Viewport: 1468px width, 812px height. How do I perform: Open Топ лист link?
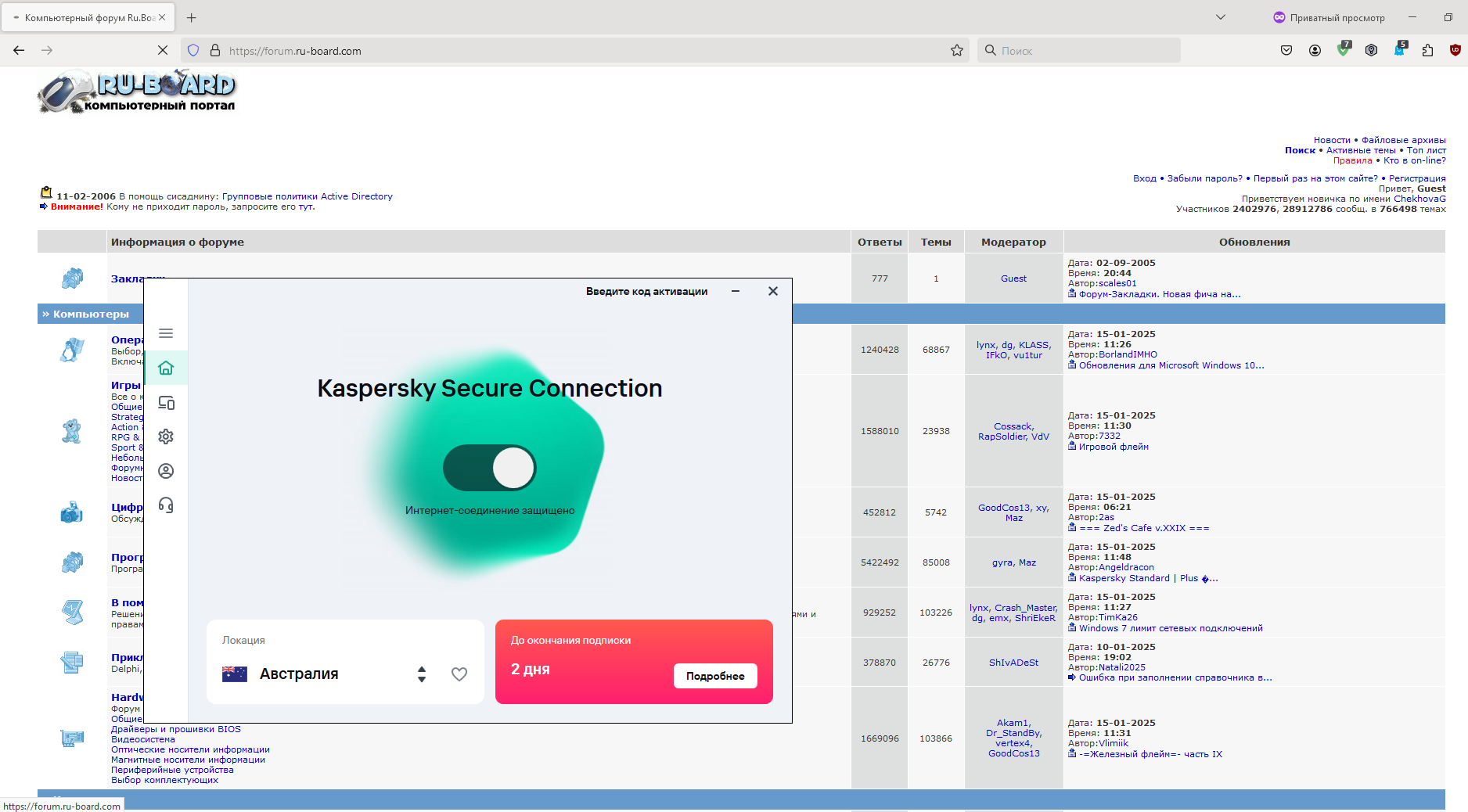(x=1426, y=150)
